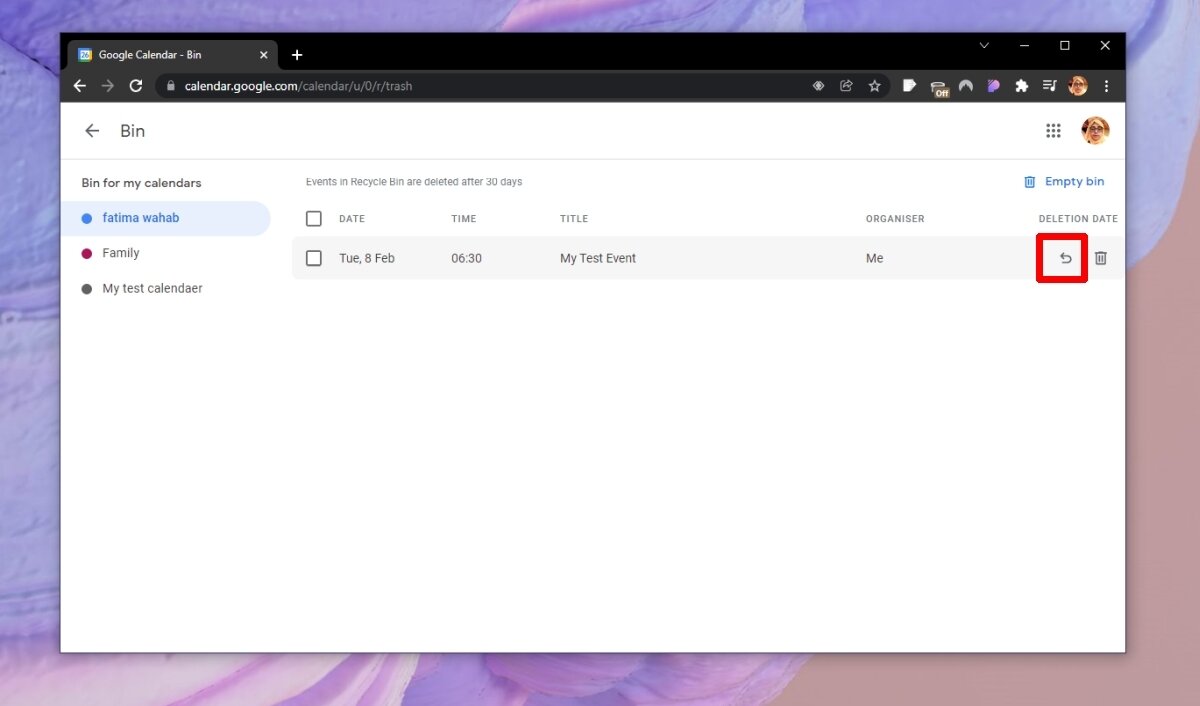Close the Google Calendar - Bin tab
1200x706 pixels.
264,55
